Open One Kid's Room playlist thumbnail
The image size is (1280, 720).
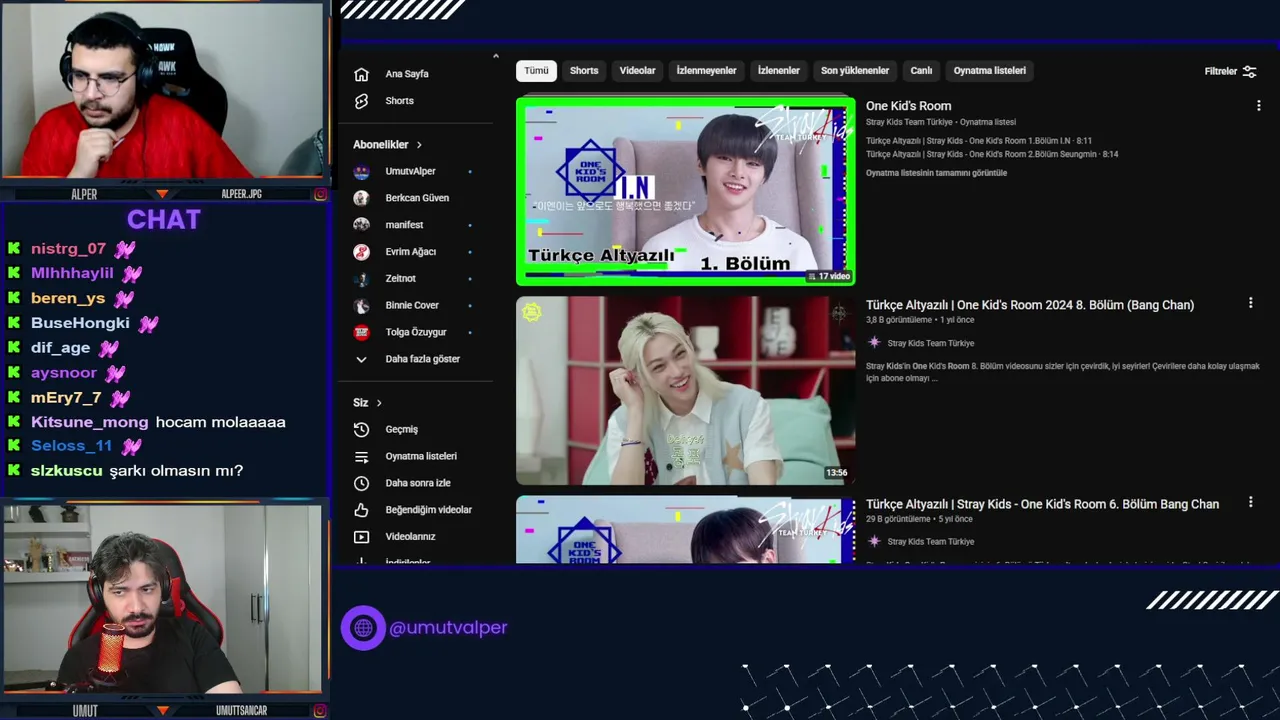[x=685, y=191]
